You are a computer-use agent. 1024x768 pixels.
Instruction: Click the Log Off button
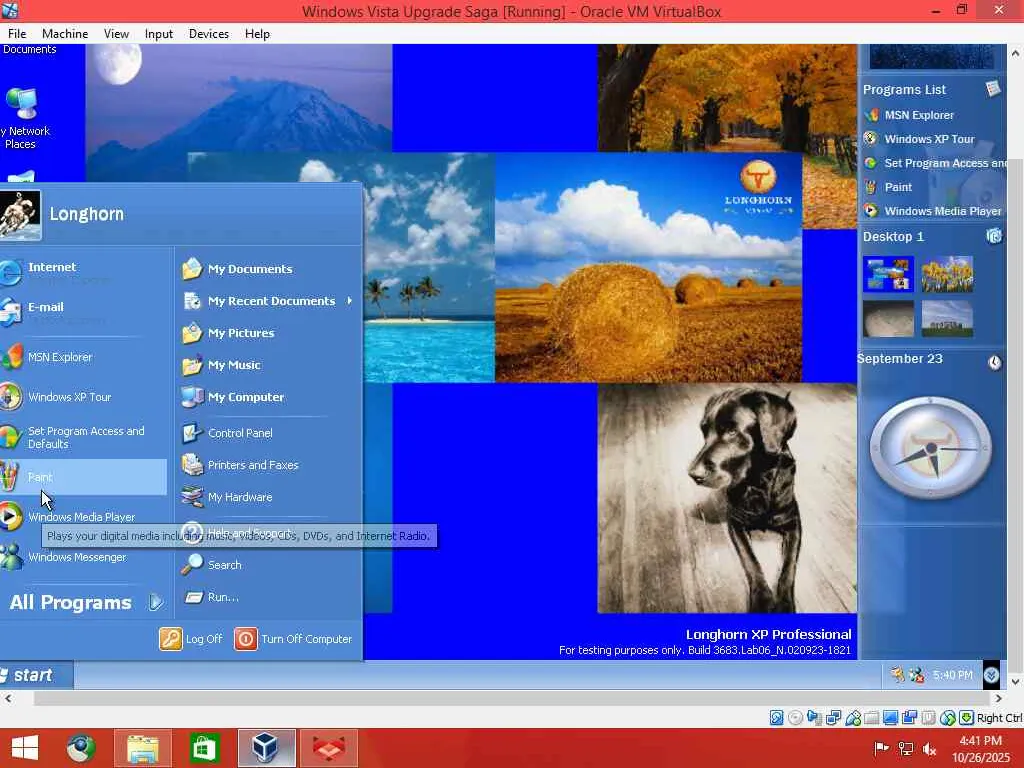coord(191,639)
